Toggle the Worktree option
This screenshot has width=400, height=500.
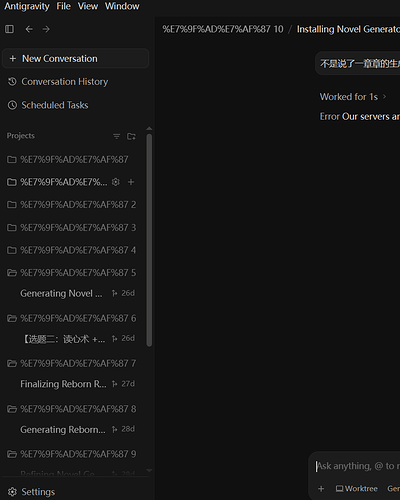coord(356,489)
